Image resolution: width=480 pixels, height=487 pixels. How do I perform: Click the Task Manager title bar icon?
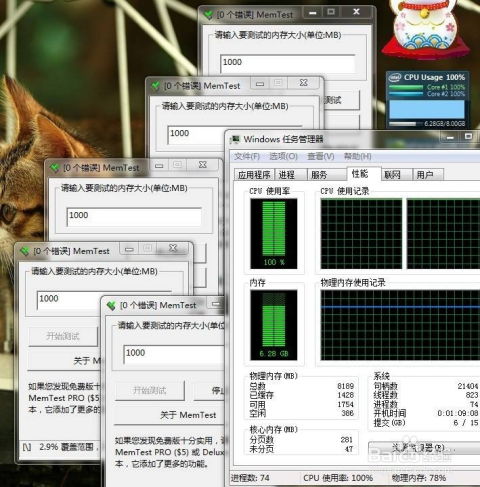pyautogui.click(x=235, y=139)
